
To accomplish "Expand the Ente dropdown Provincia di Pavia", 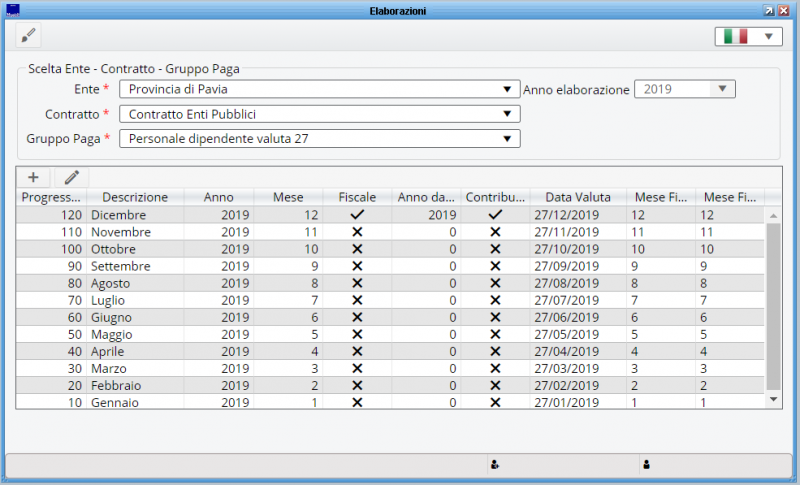I will pyautogui.click(x=508, y=89).
